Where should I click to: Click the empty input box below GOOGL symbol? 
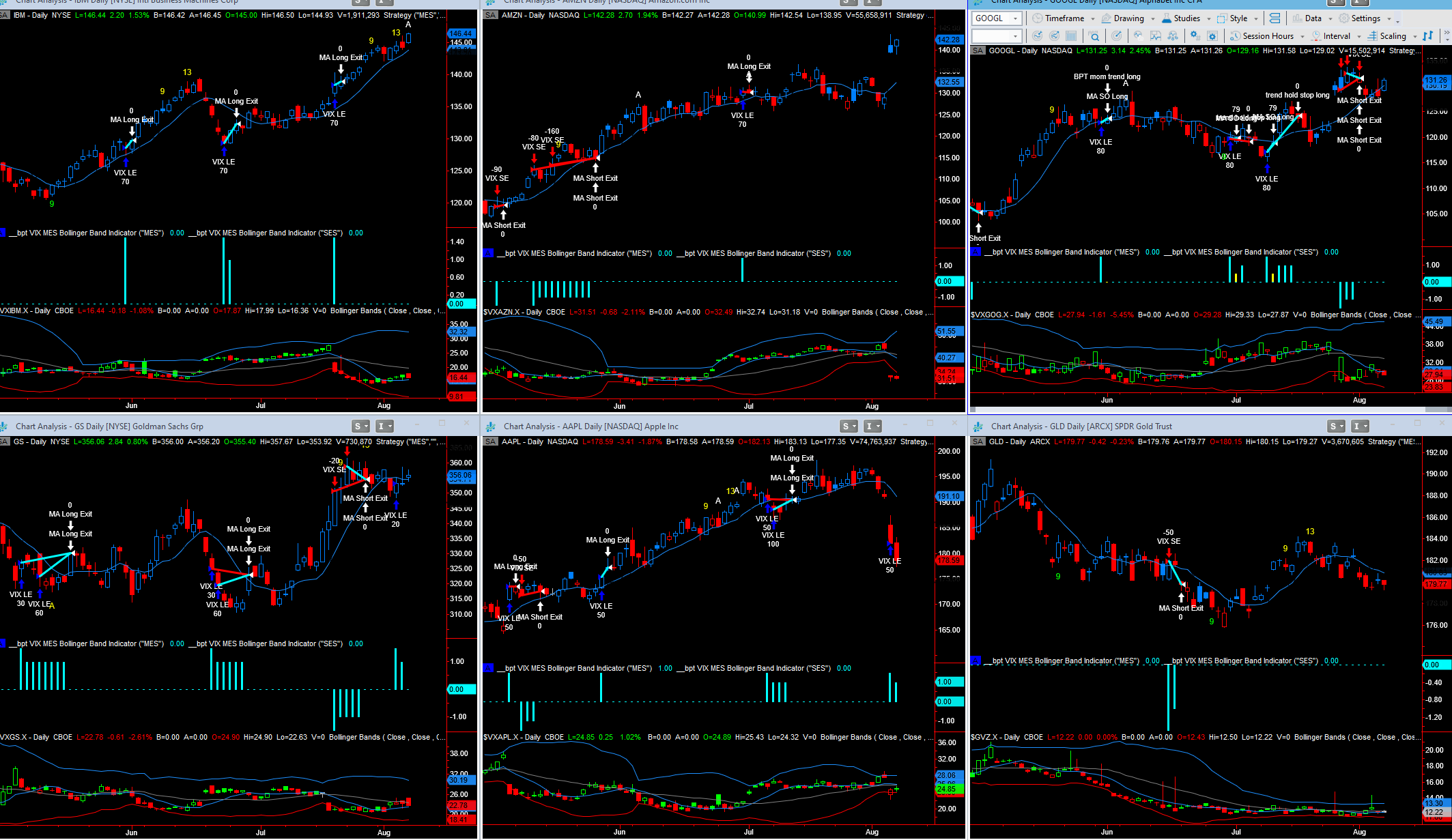991,36
